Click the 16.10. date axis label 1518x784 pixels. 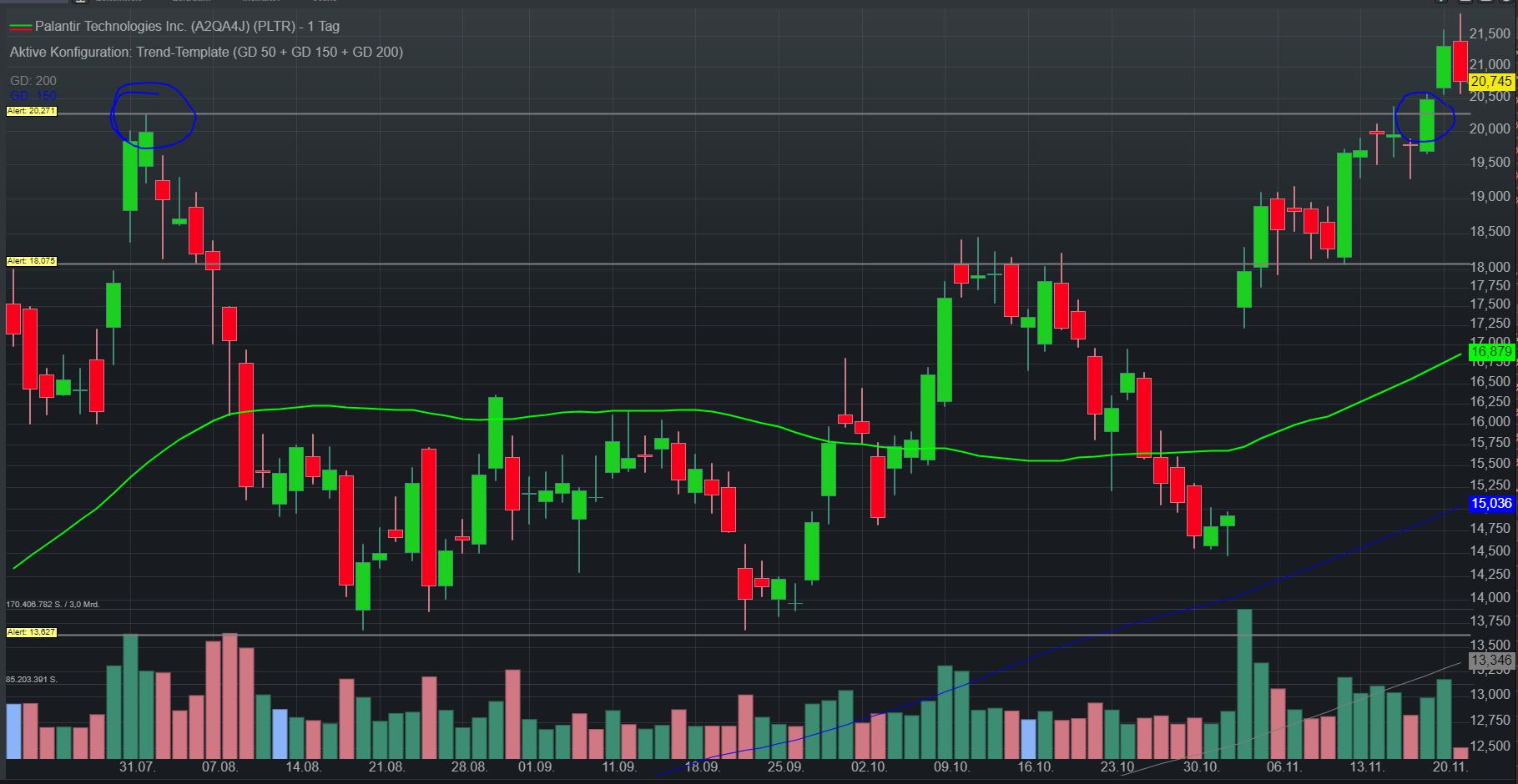coord(1035,767)
